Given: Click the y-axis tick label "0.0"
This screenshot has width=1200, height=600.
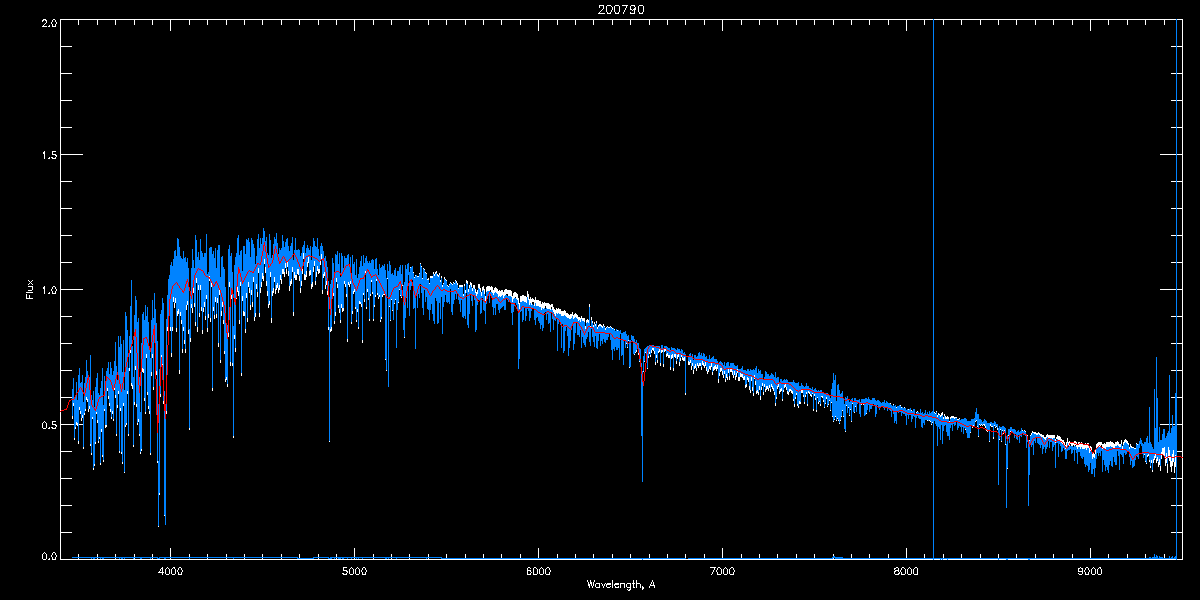Looking at the screenshot, I should pyautogui.click(x=48, y=556).
